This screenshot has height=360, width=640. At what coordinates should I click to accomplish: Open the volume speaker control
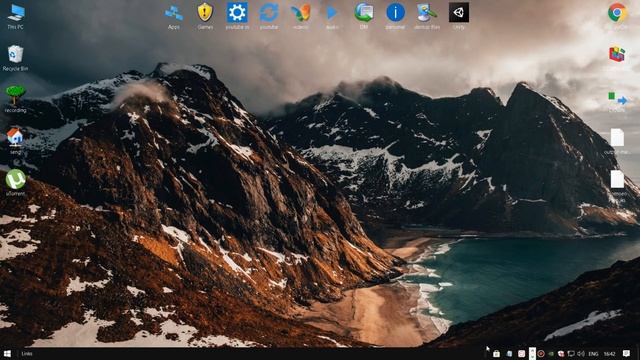pyautogui.click(x=581, y=354)
